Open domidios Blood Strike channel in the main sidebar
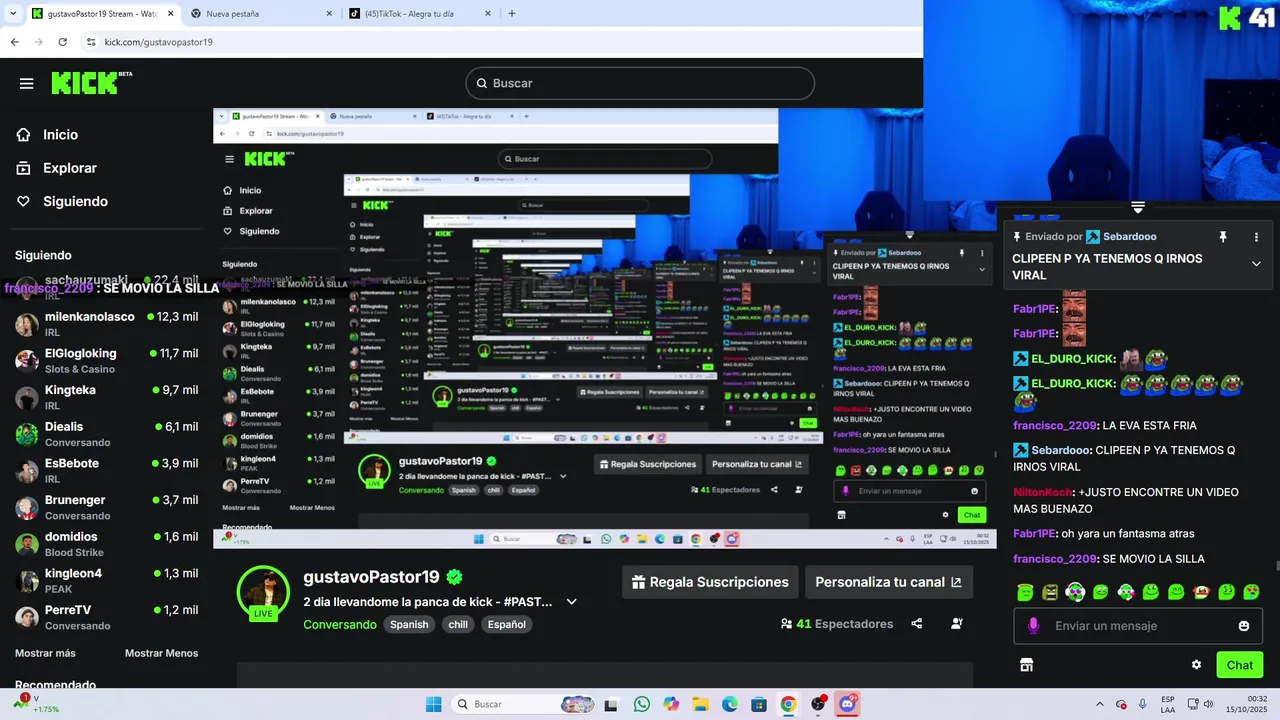The height and width of the screenshot is (720, 1280). tap(107, 544)
